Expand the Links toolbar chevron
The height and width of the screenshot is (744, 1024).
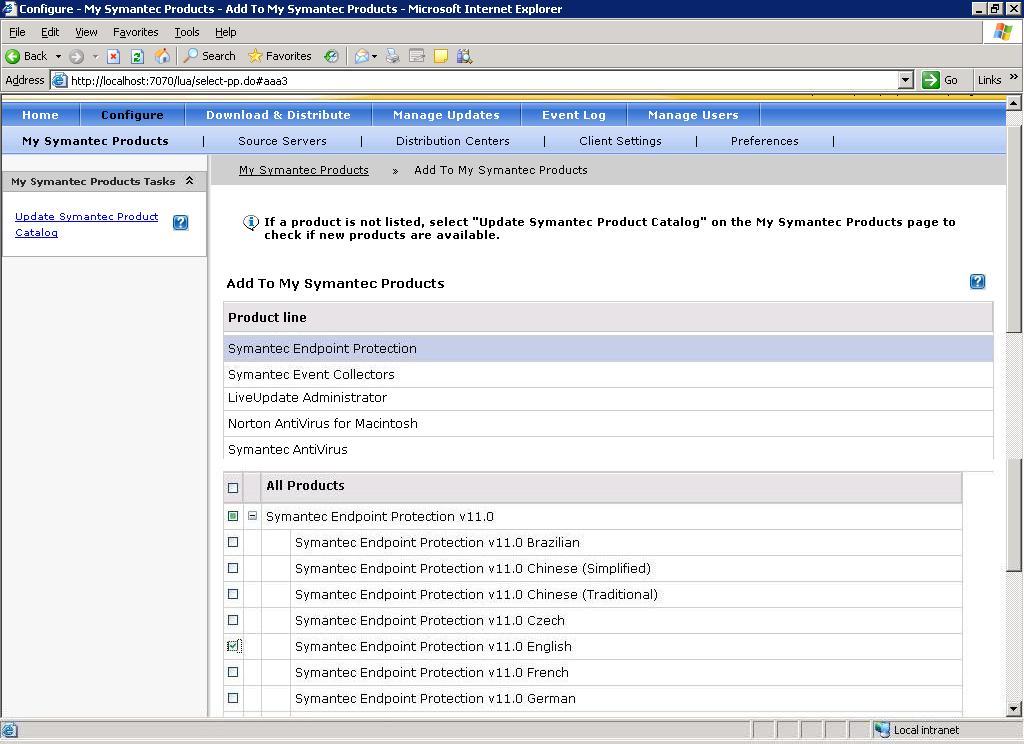click(x=1014, y=77)
